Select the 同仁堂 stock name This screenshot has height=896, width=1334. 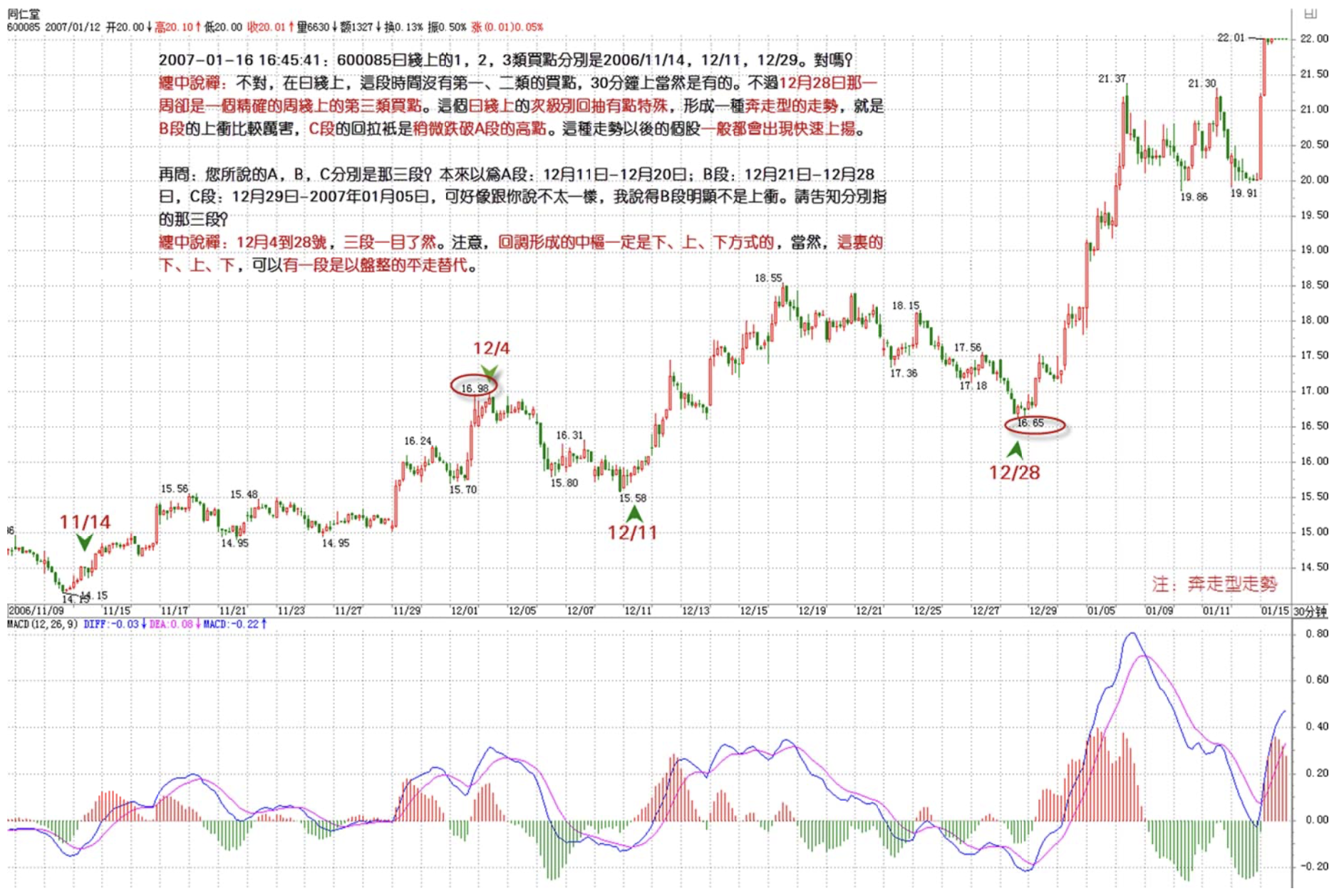(x=24, y=14)
